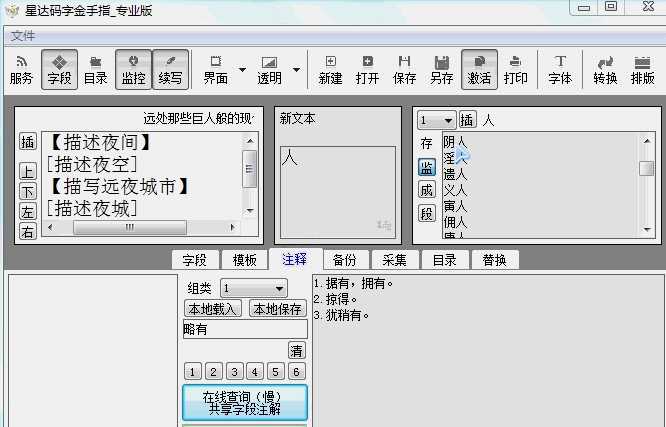
Task: Switch to the 字段 tab
Action: [195, 260]
